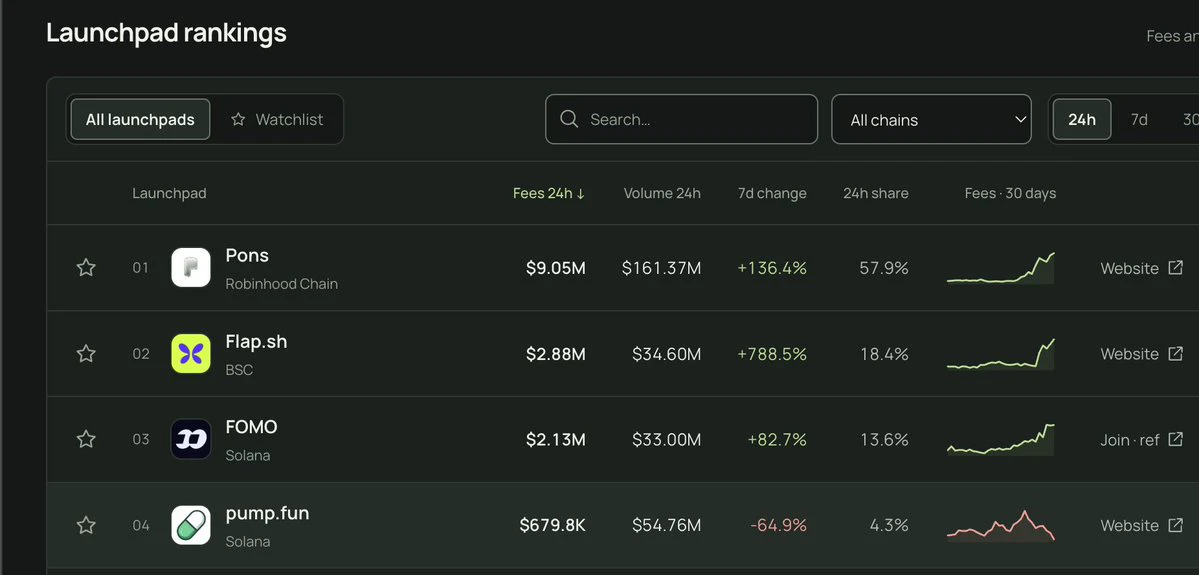Viewport: 1199px width, 575px height.
Task: Click external link icon in FOMO row
Action: [x=1175, y=439]
